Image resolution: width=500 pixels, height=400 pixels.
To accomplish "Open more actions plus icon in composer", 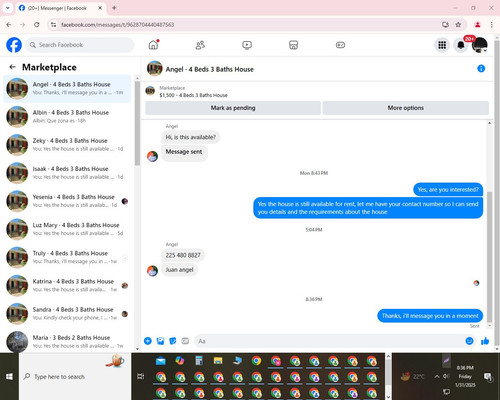I will pos(148,341).
